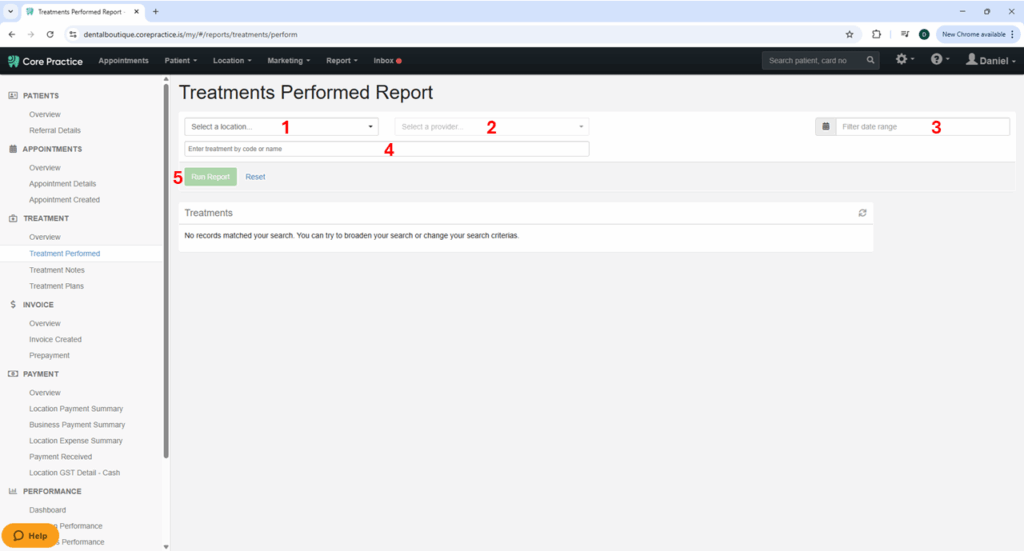Open the Select a location dropdown
Image resolution: width=1024 pixels, height=551 pixels.
pos(281,127)
